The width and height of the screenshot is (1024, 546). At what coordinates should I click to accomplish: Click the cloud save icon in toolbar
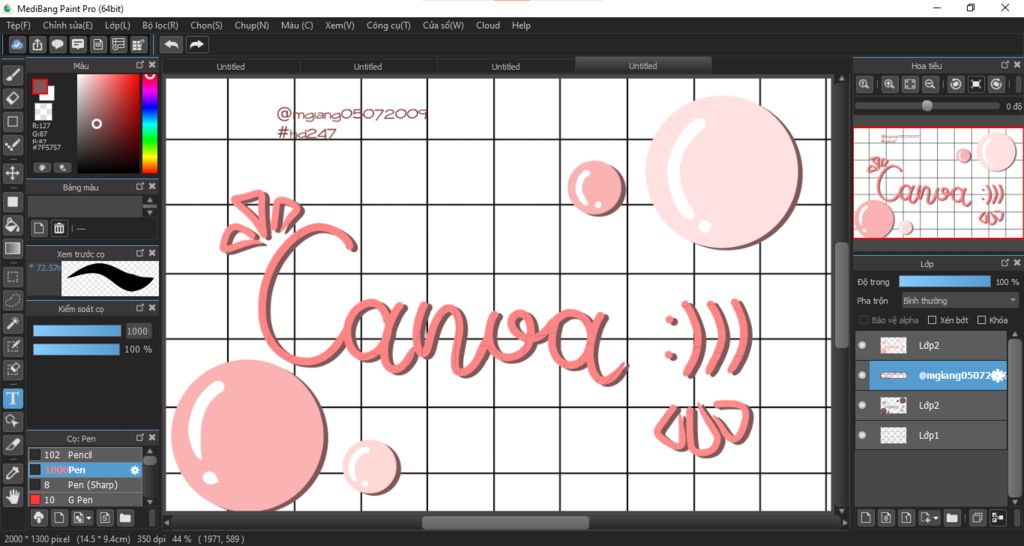(18, 44)
